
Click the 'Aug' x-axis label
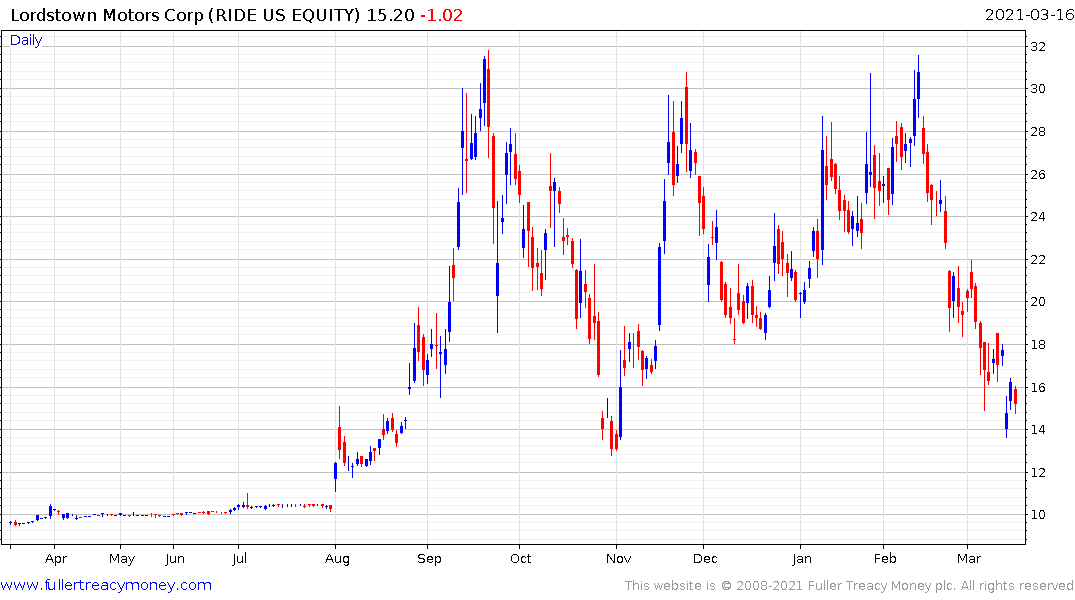(x=337, y=558)
